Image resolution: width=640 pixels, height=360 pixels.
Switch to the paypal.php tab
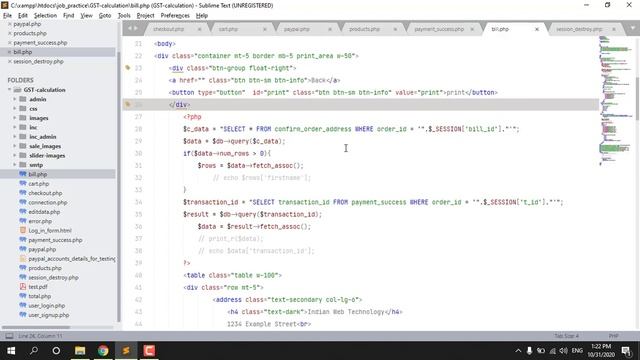tap(297, 29)
